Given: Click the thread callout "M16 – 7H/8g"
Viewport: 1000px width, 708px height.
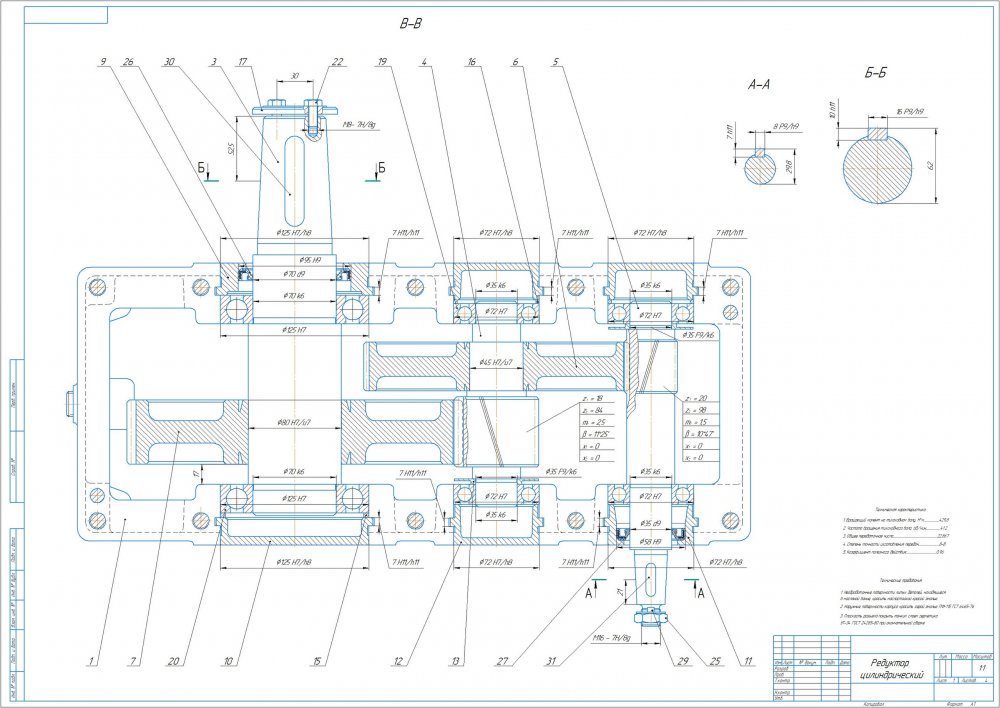Looking at the screenshot, I should (x=612, y=637).
